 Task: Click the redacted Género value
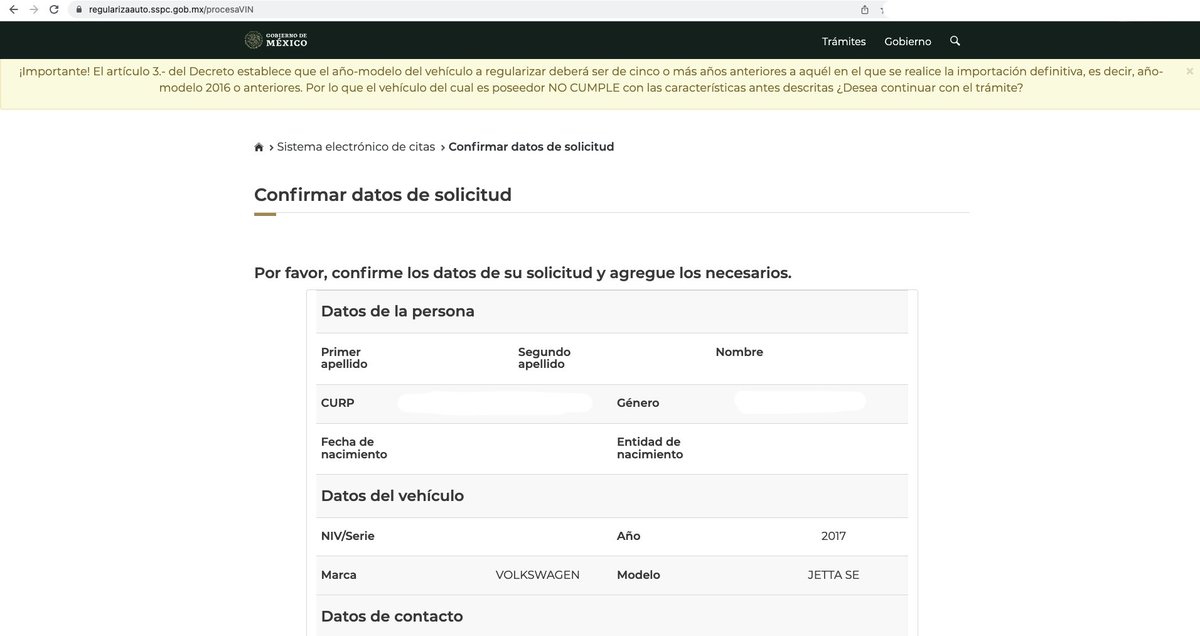800,402
